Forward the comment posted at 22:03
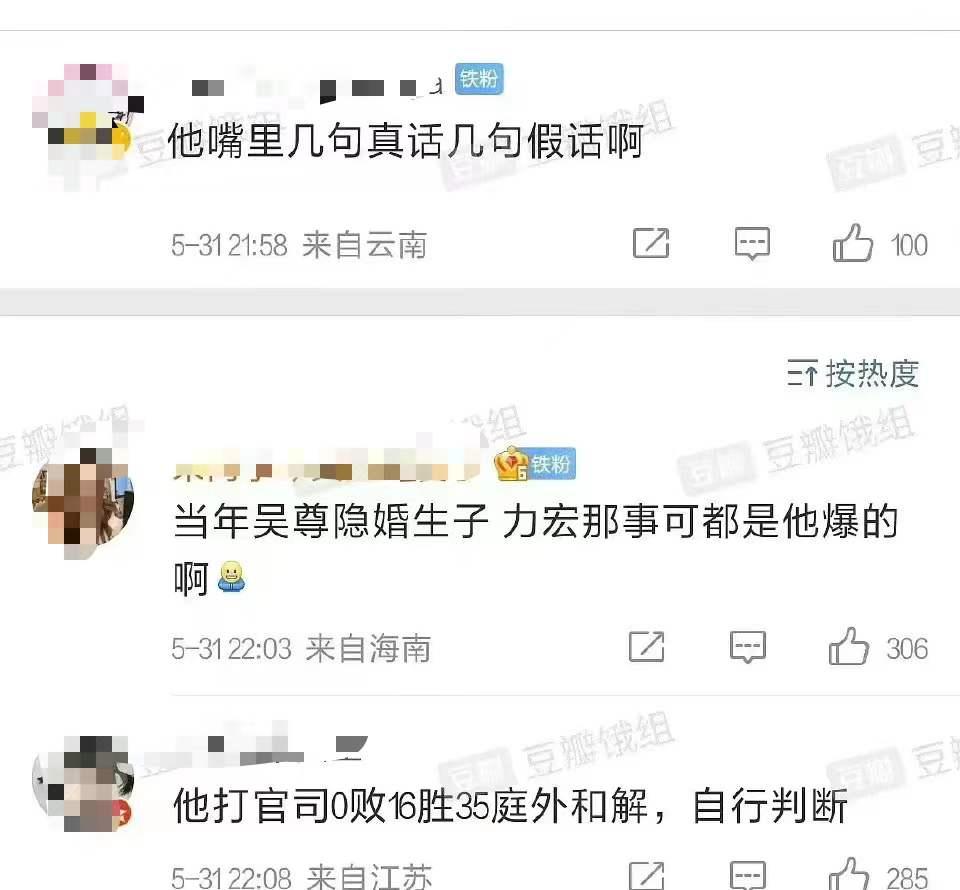Viewport: 960px width, 890px height. (x=647, y=646)
